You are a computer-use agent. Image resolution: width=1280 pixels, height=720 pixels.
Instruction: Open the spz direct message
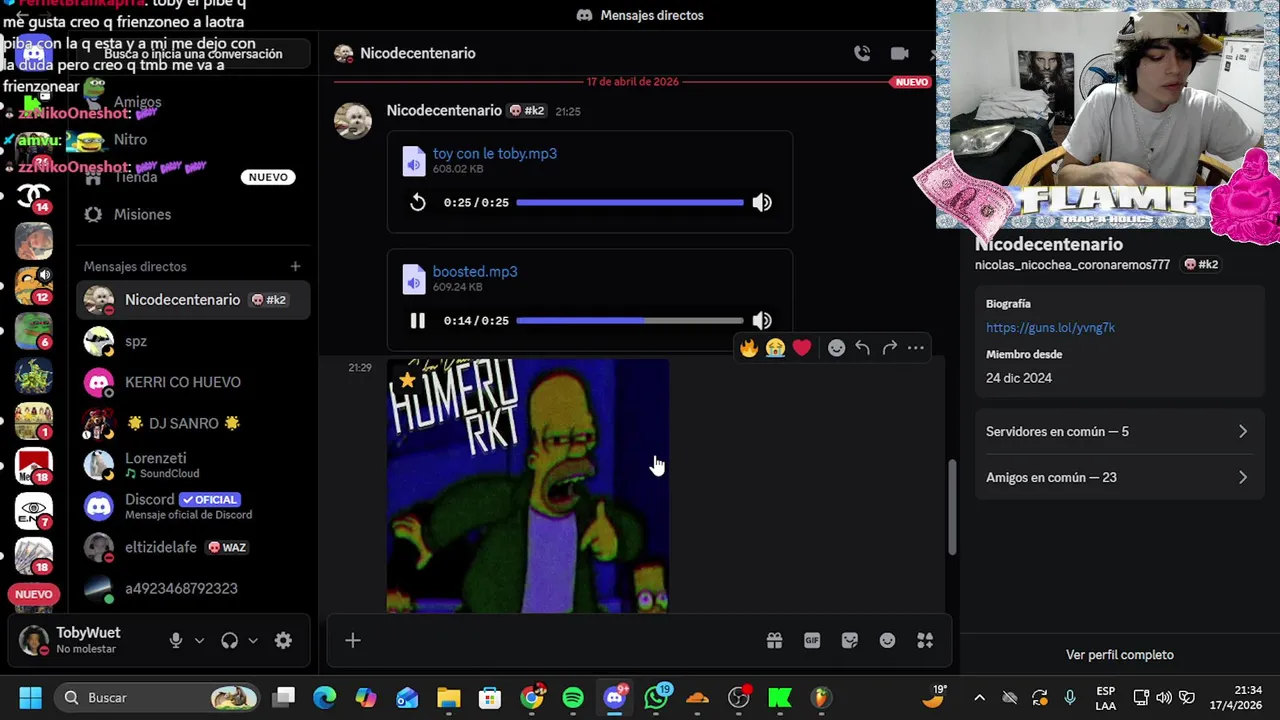(x=193, y=341)
